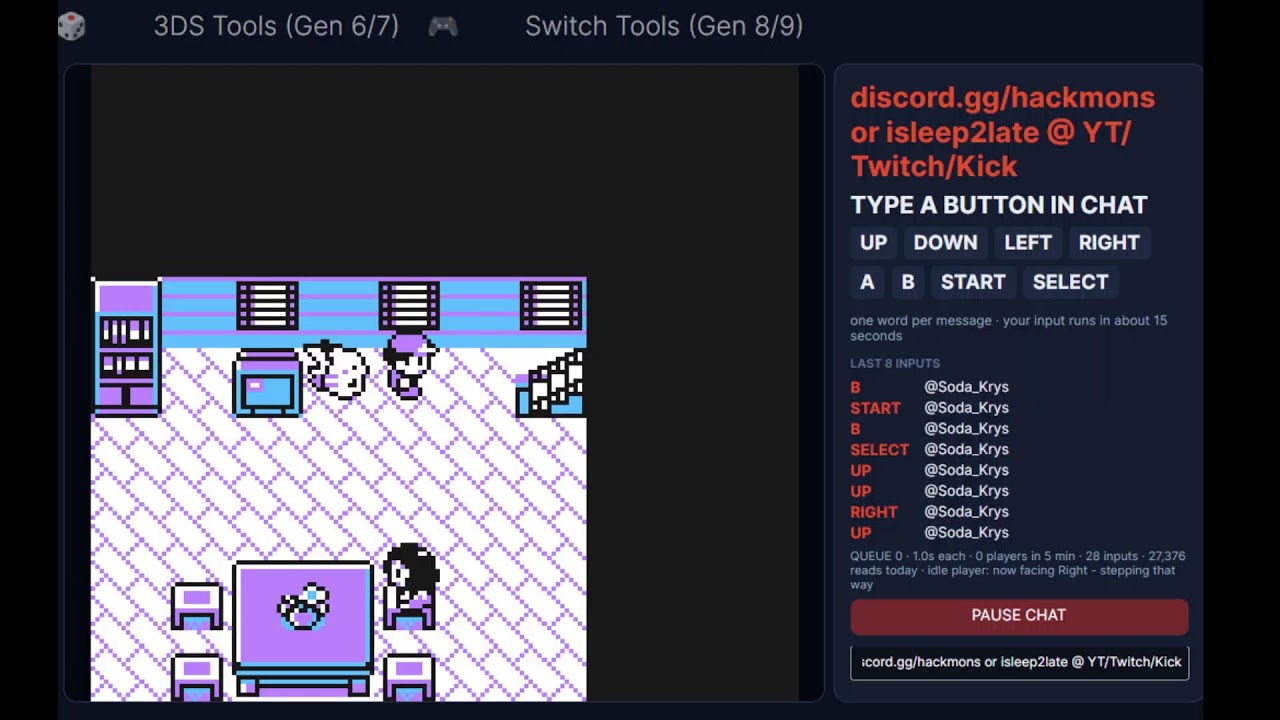Open the 3DS Tools (Gen 6/7) menu
Viewport: 1280px width, 720px height.
pos(276,26)
